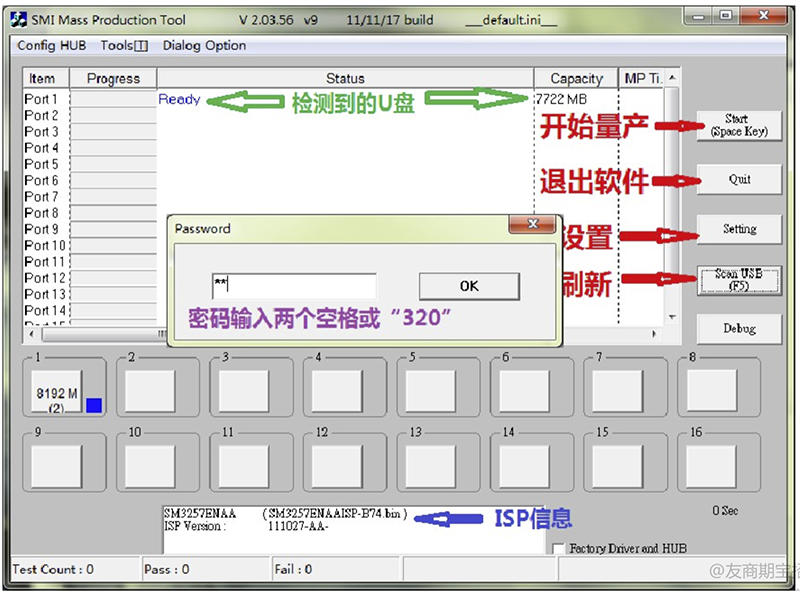Focus the password input field
Screen dimensions: 800x591
(x=294, y=286)
